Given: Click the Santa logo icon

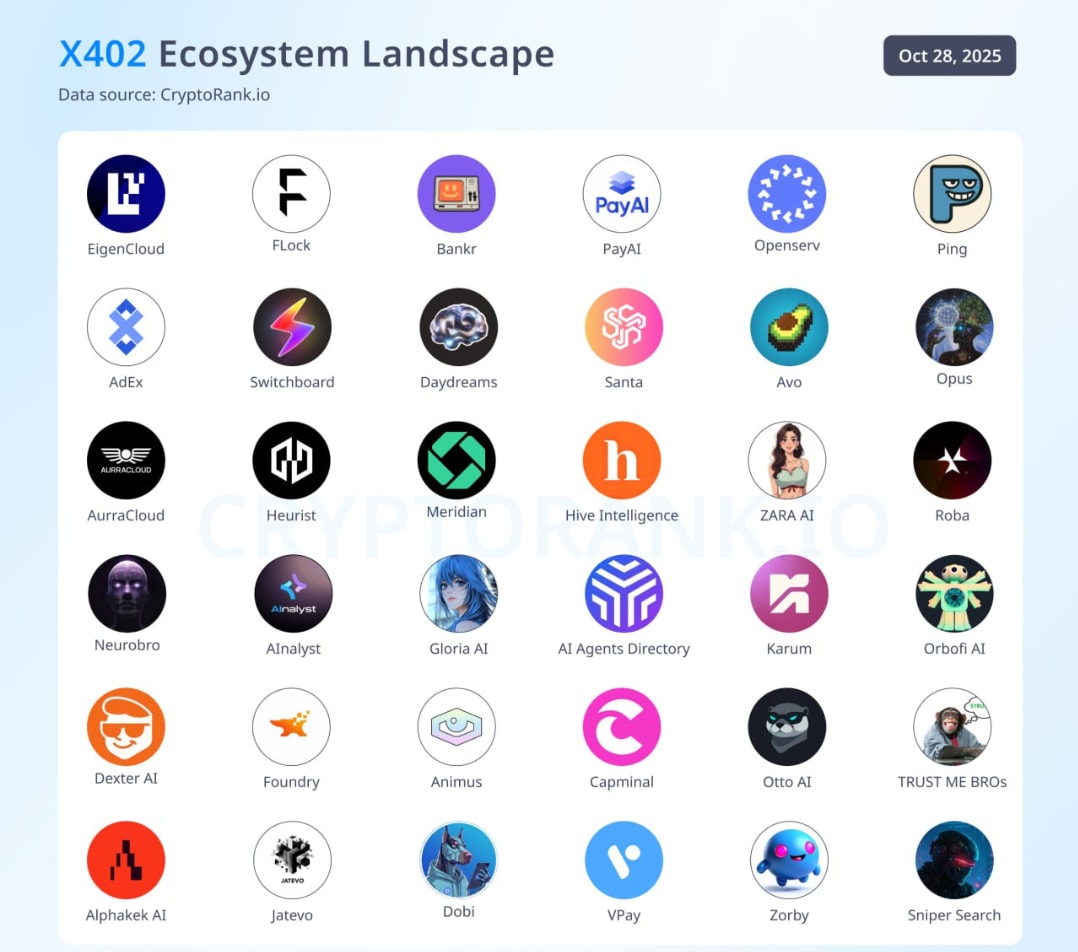Looking at the screenshot, I should coord(624,327).
